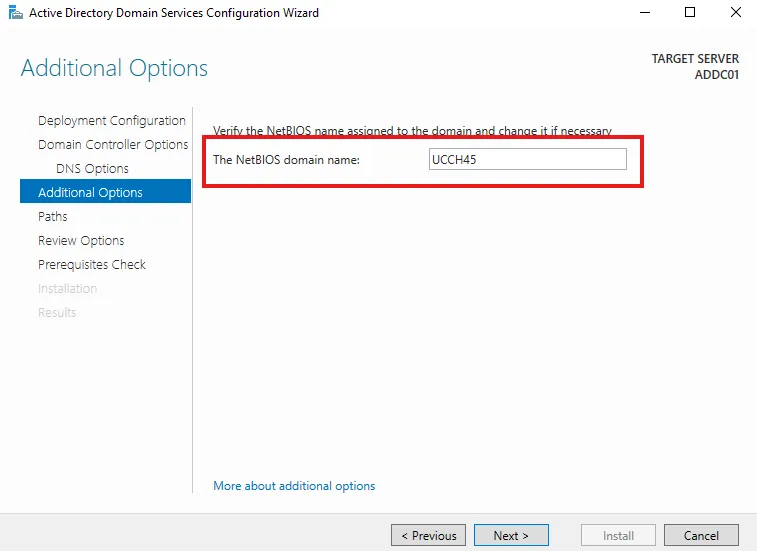Screen dimensions: 757x551
Task: Select the highlighted Additional Options step
Action: (90, 192)
